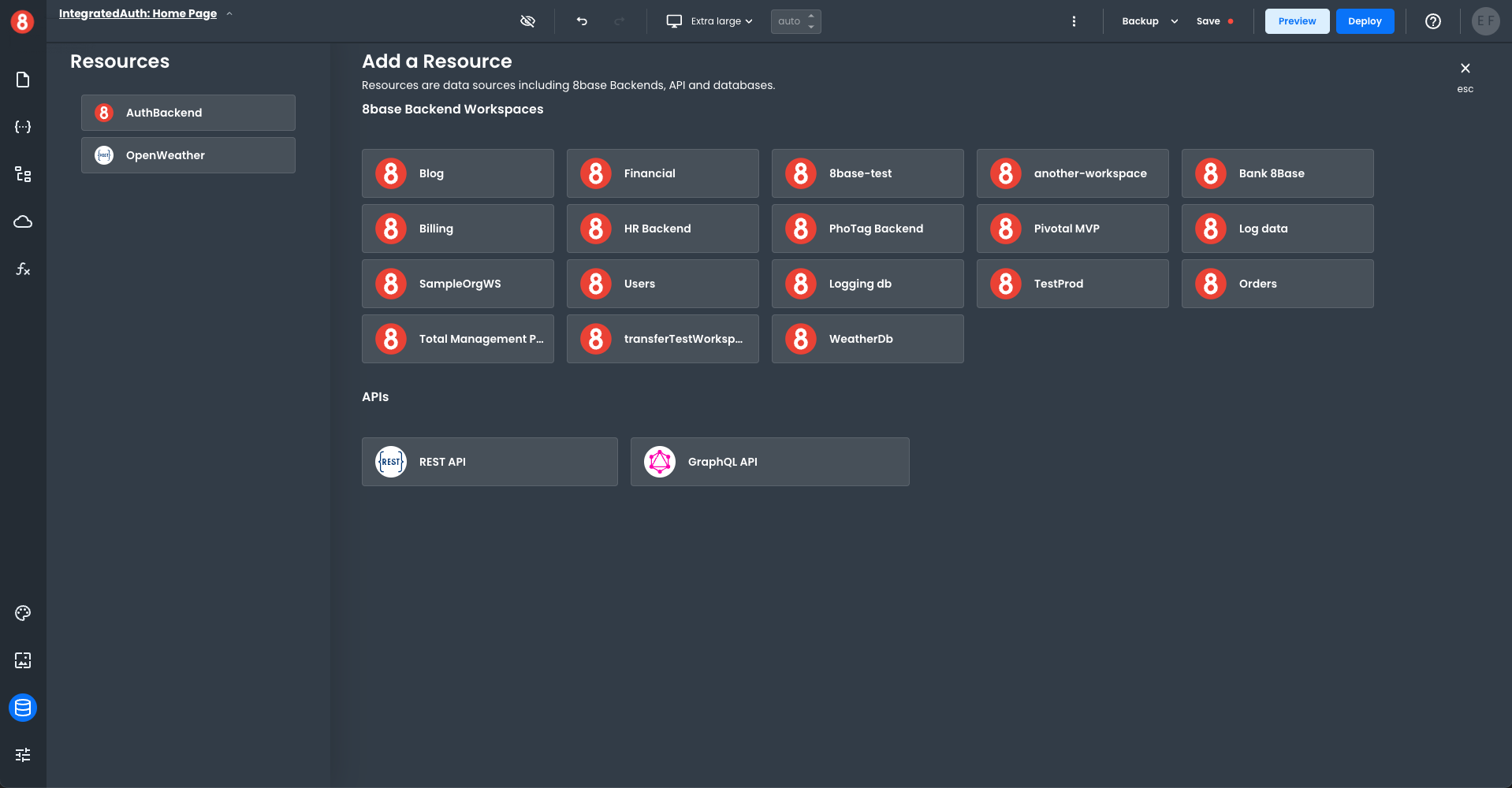This screenshot has height=788, width=1512.
Task: Open the settings sliders icon in sidebar
Action: (23, 755)
